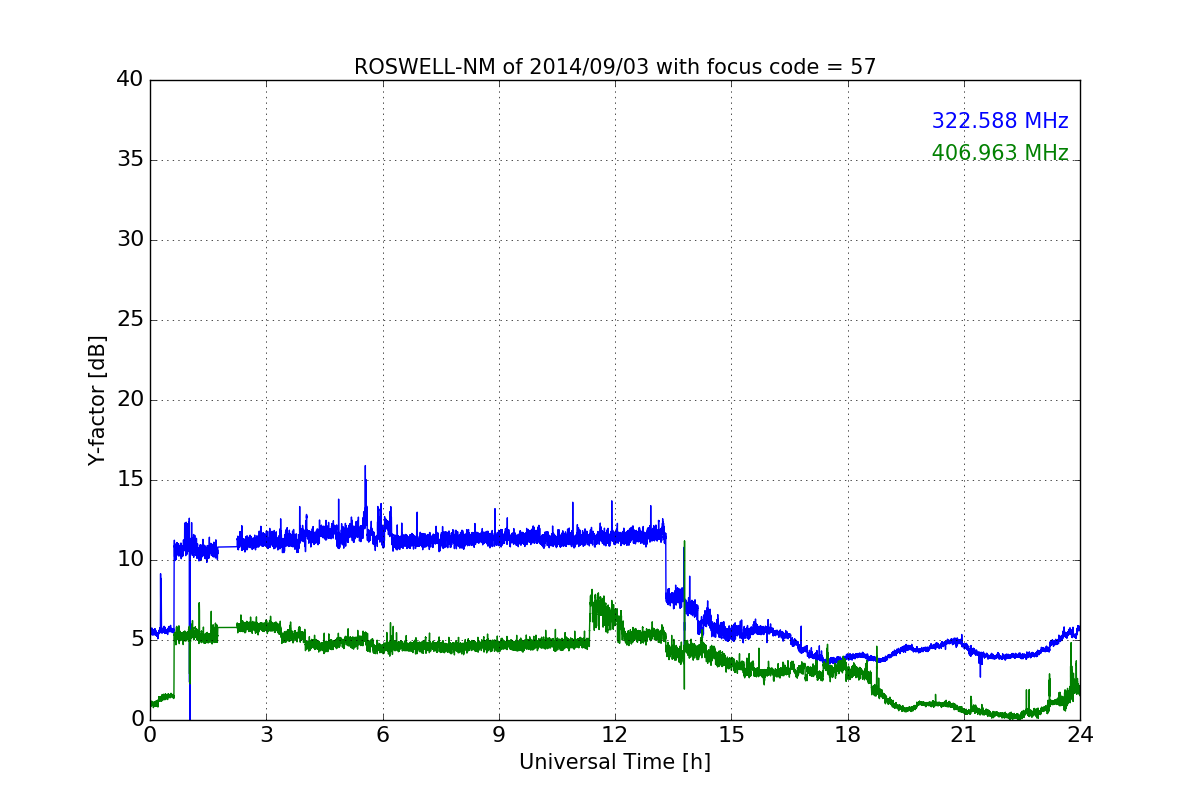
Task: Click the x-axis tick label '9'
Action: coord(499,735)
